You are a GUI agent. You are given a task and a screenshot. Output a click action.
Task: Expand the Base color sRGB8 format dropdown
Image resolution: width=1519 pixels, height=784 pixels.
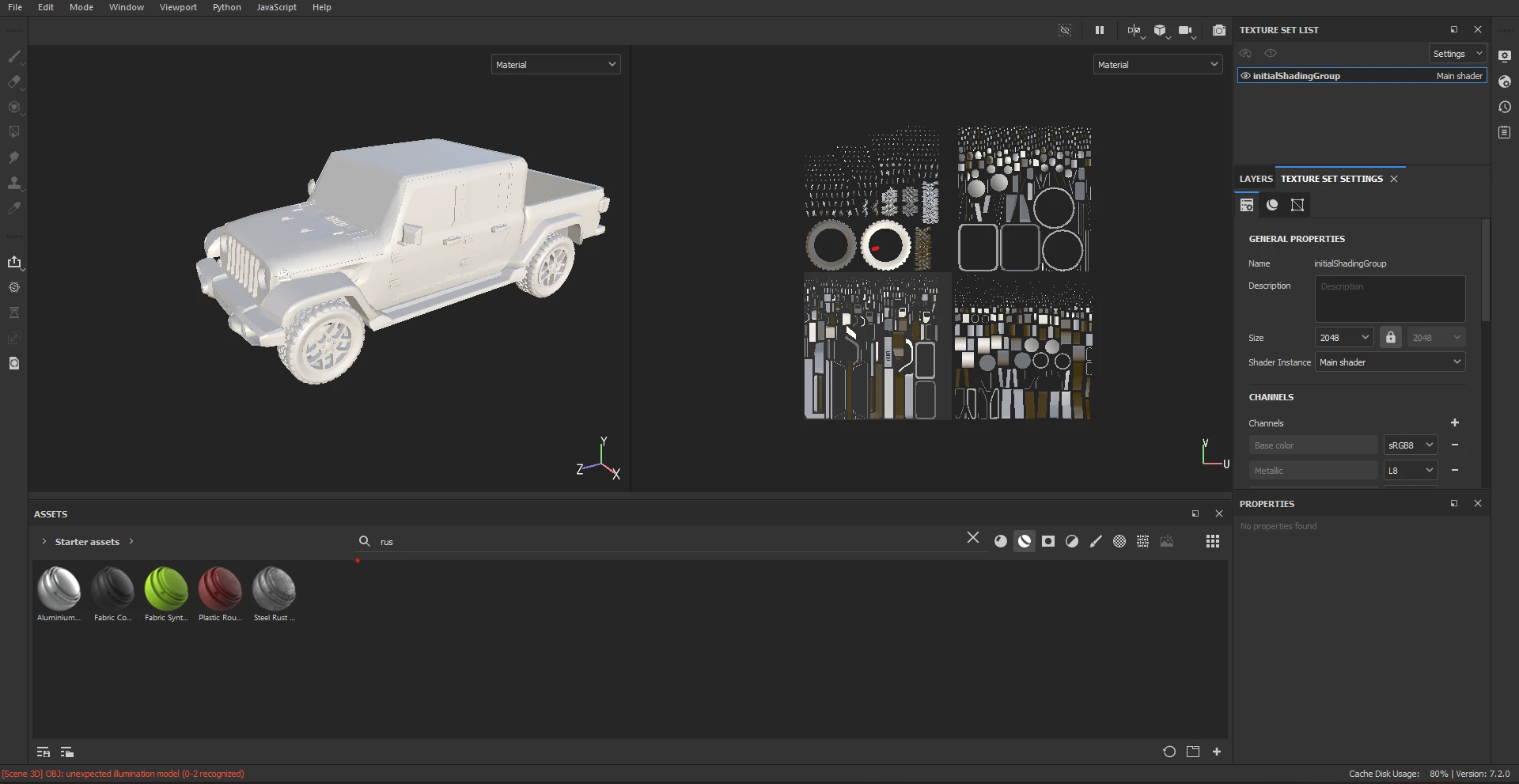tap(1410, 445)
